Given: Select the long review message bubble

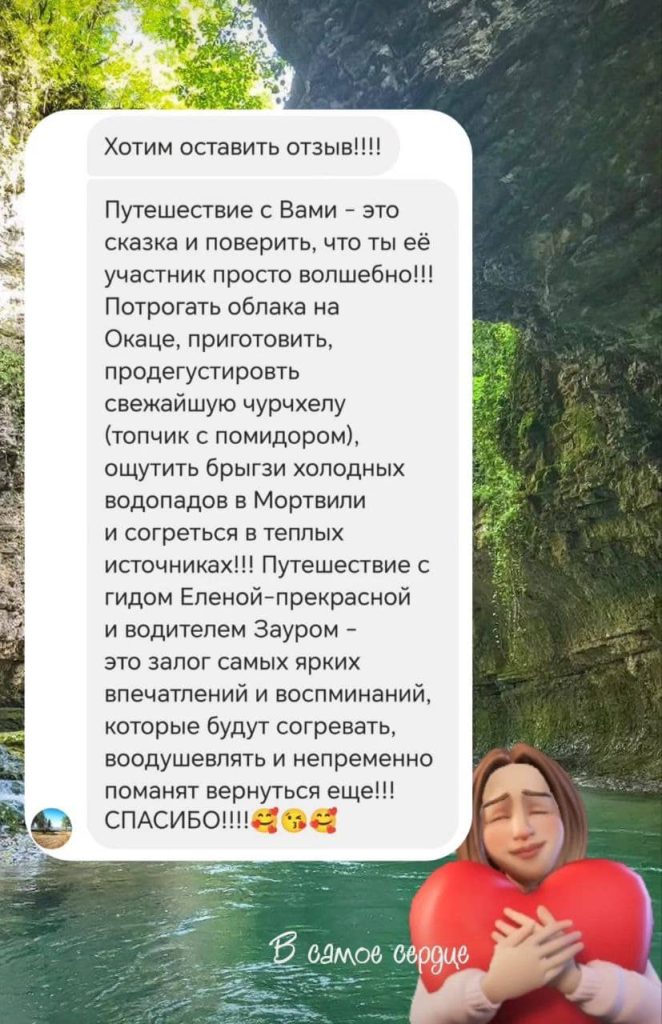Looking at the screenshot, I should coord(273,514).
